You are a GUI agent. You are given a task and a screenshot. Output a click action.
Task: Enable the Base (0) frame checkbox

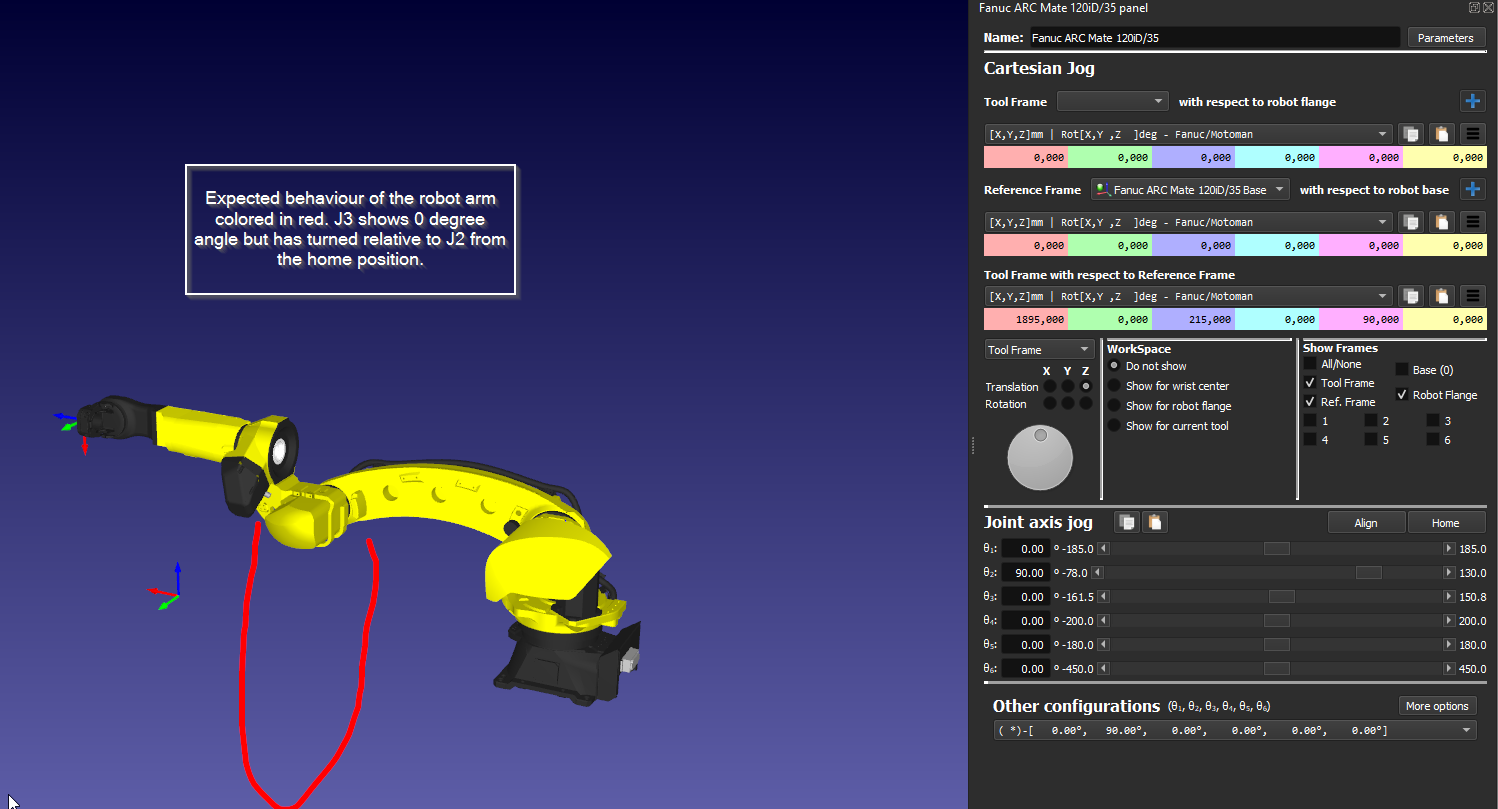1402,370
